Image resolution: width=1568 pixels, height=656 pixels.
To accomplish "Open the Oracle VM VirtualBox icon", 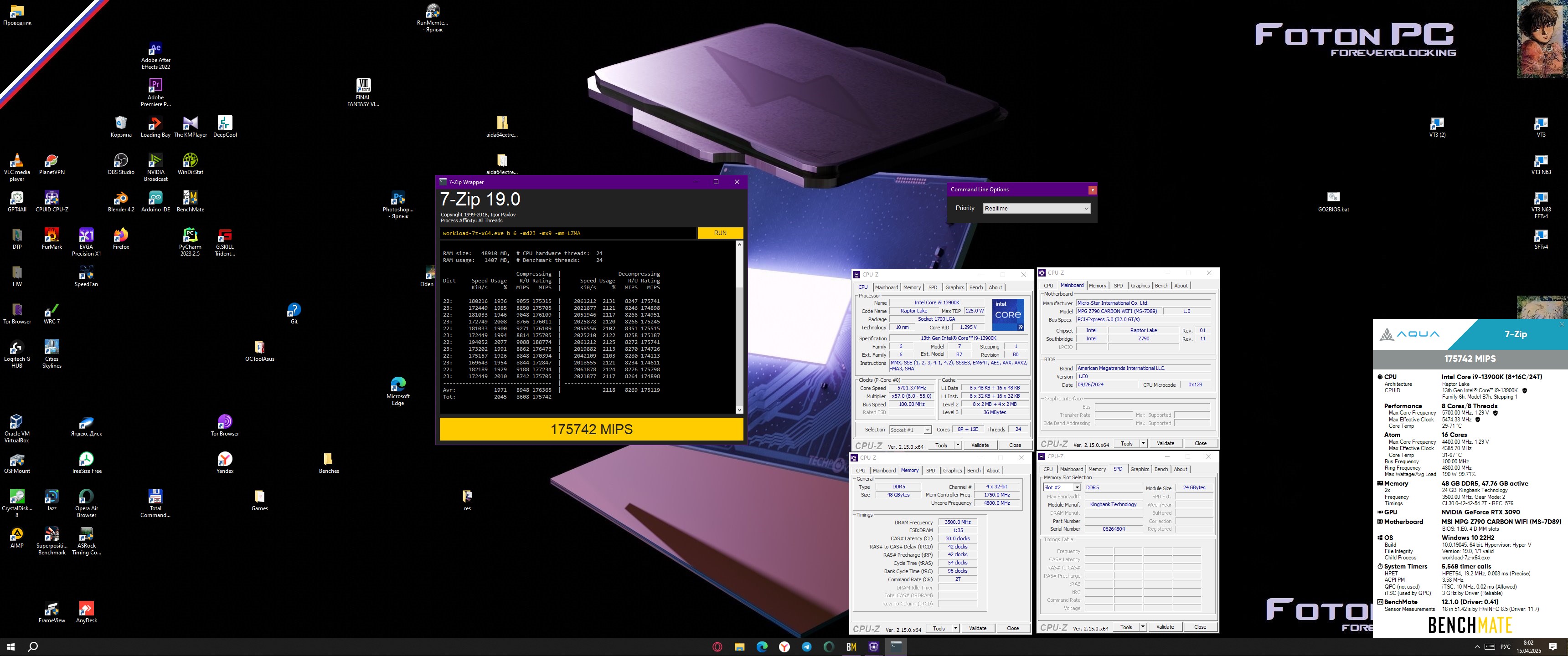I will [17, 428].
